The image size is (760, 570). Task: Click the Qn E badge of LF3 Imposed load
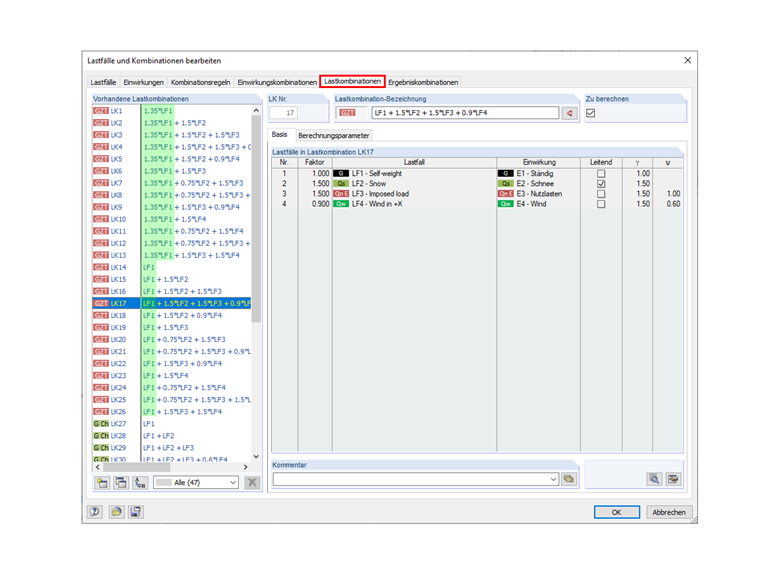(341, 194)
